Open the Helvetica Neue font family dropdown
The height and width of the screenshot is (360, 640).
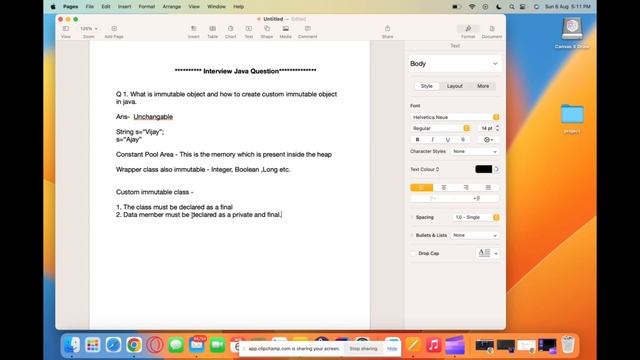[455, 117]
